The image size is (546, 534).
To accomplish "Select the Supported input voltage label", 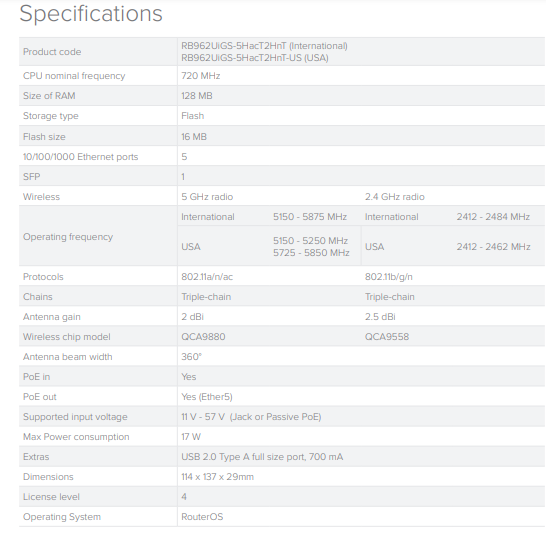I will tap(75, 417).
